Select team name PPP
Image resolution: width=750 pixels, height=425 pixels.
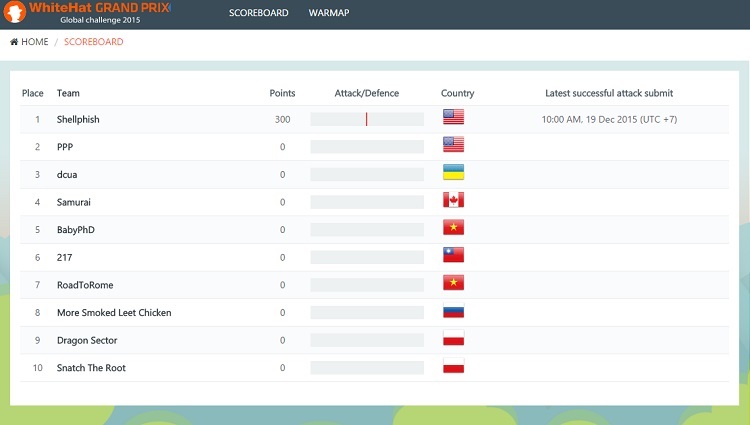65,147
